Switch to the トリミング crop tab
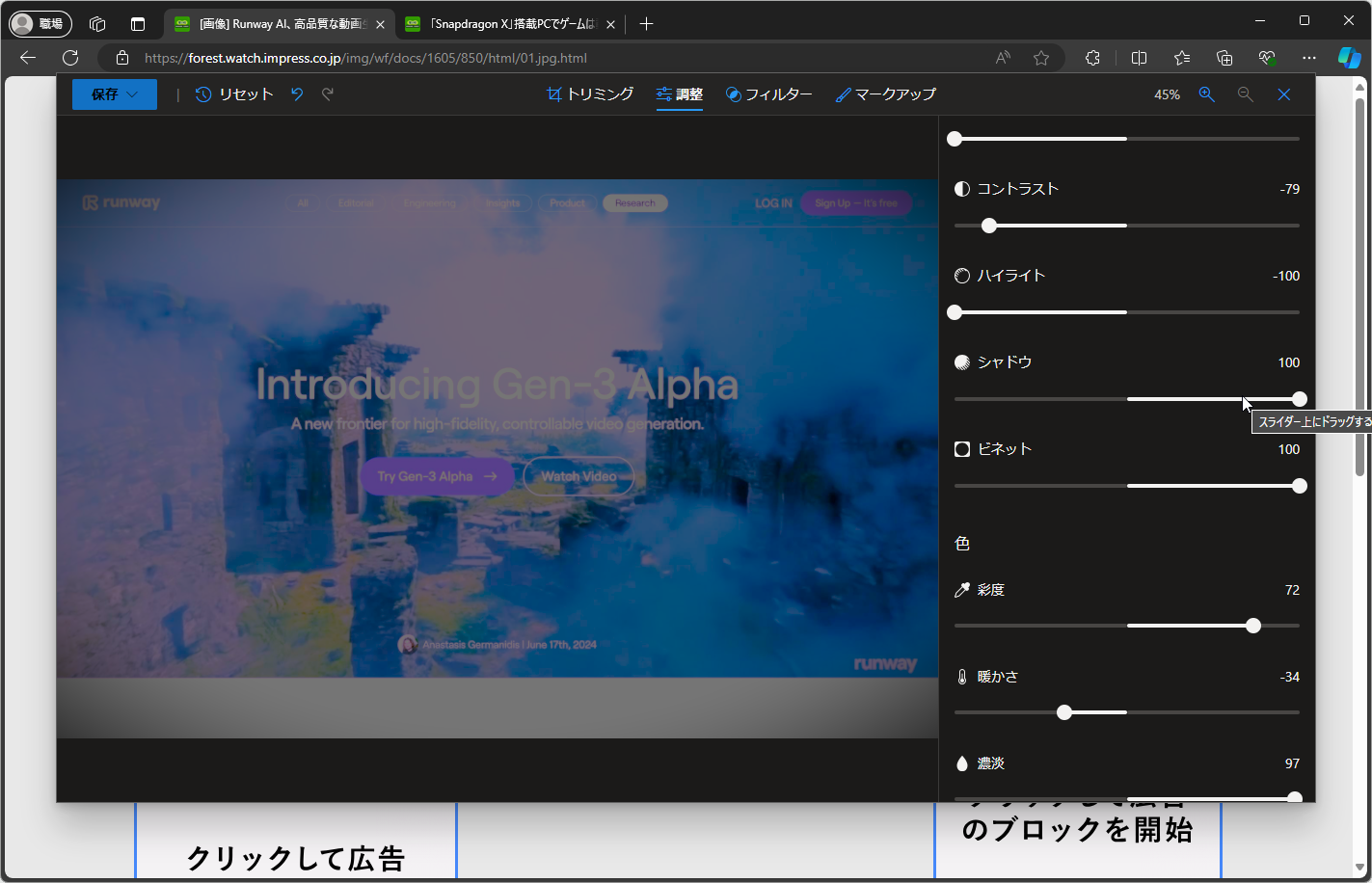The width and height of the screenshot is (1372, 883). click(590, 94)
